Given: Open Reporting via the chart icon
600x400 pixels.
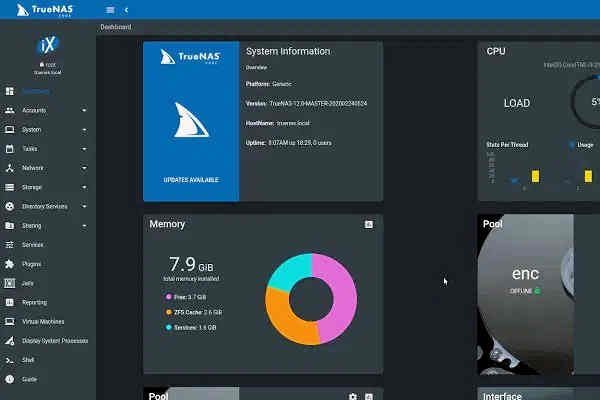Looking at the screenshot, I should tap(10, 302).
